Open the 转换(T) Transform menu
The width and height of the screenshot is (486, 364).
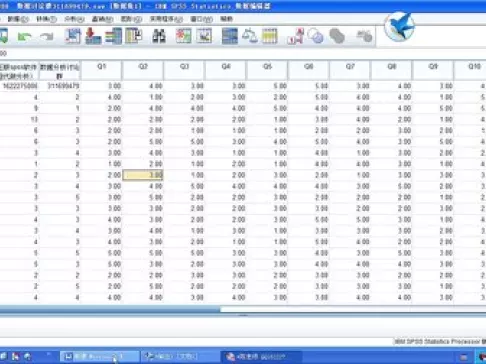[x=46, y=19]
